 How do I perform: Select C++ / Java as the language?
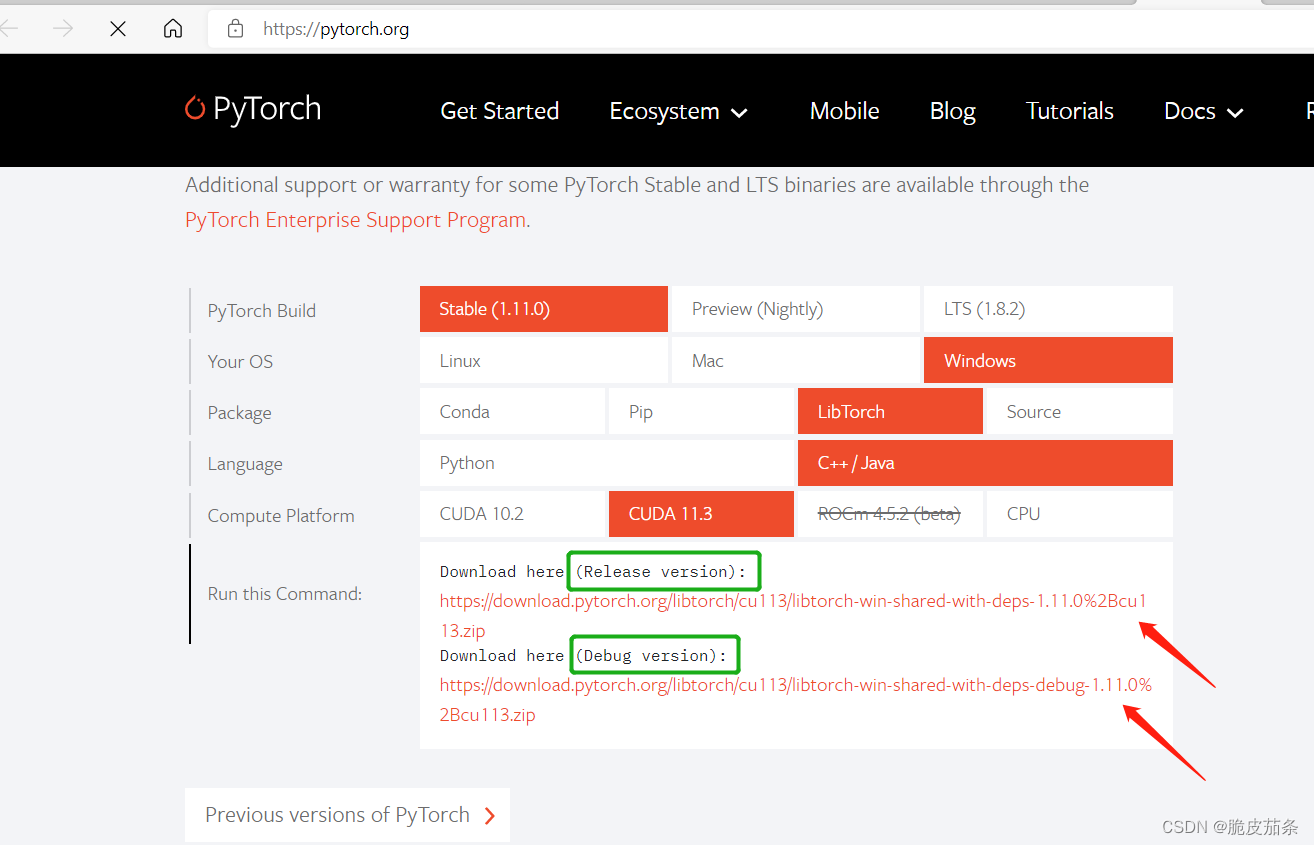(985, 463)
